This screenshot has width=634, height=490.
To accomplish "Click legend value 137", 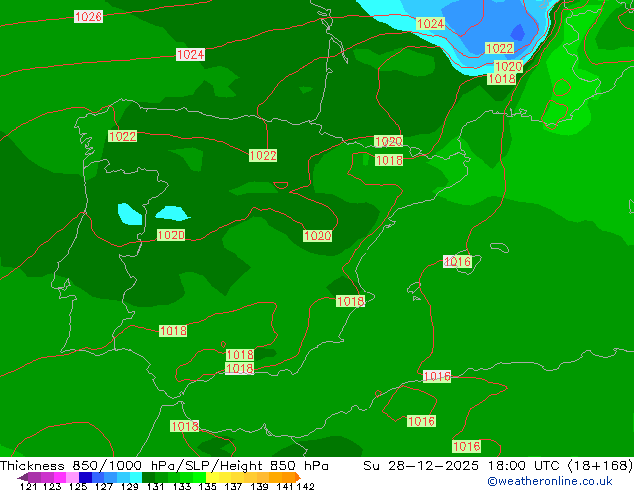I will click(x=233, y=486).
